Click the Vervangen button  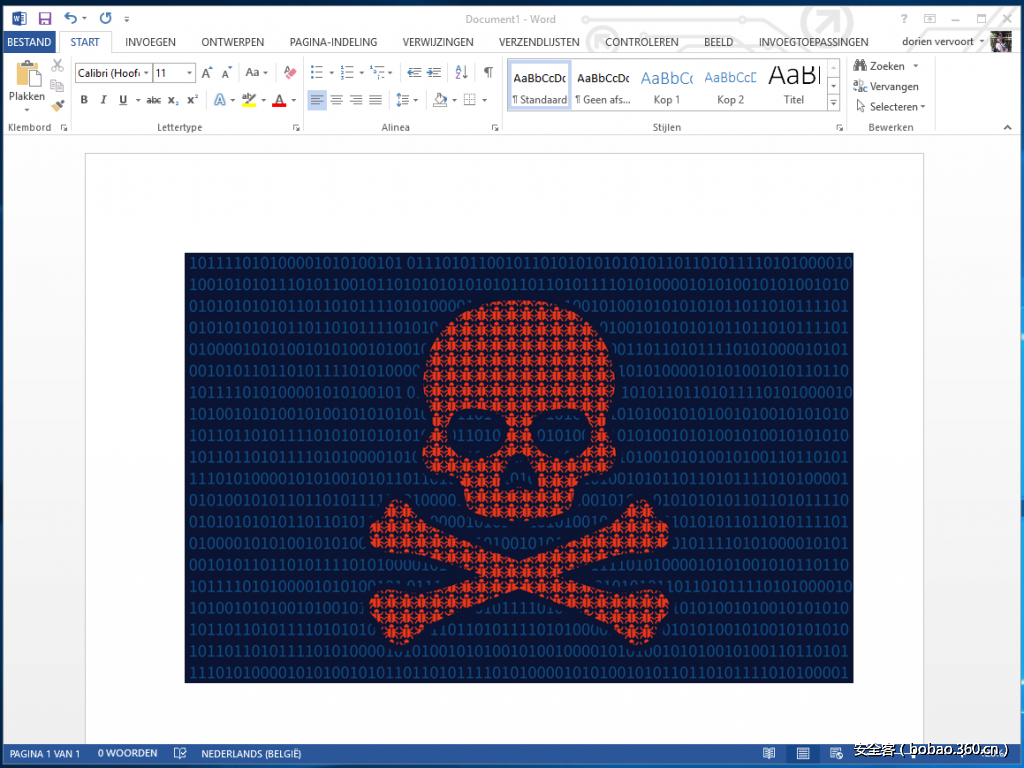point(887,86)
